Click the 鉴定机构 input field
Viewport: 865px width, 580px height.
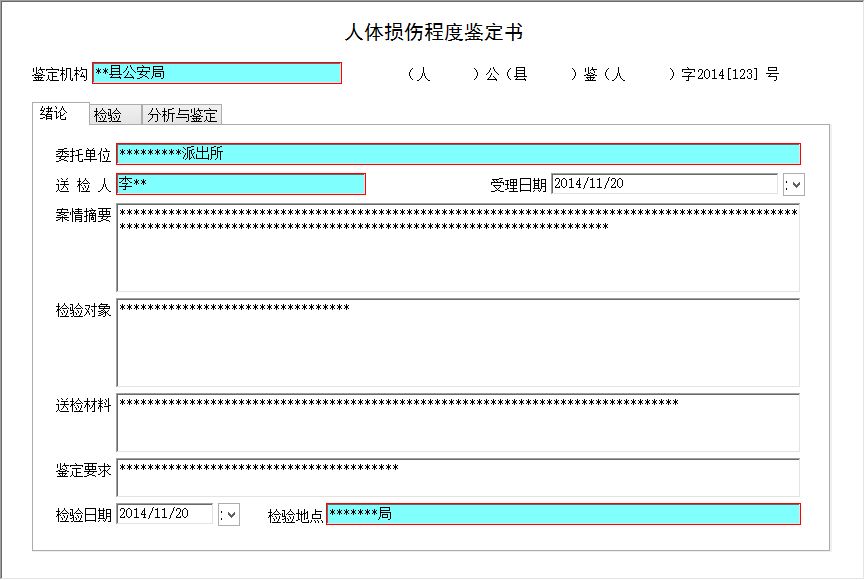pos(217,73)
